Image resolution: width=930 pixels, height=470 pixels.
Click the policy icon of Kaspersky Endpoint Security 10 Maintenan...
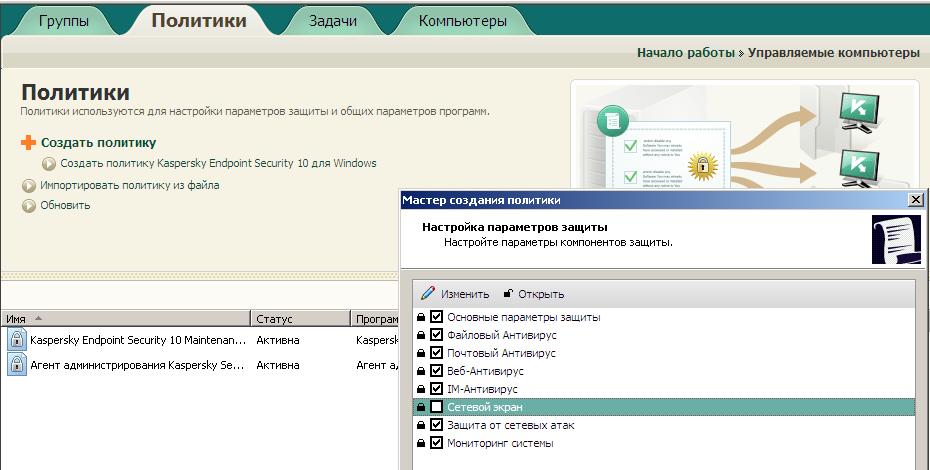point(17,340)
